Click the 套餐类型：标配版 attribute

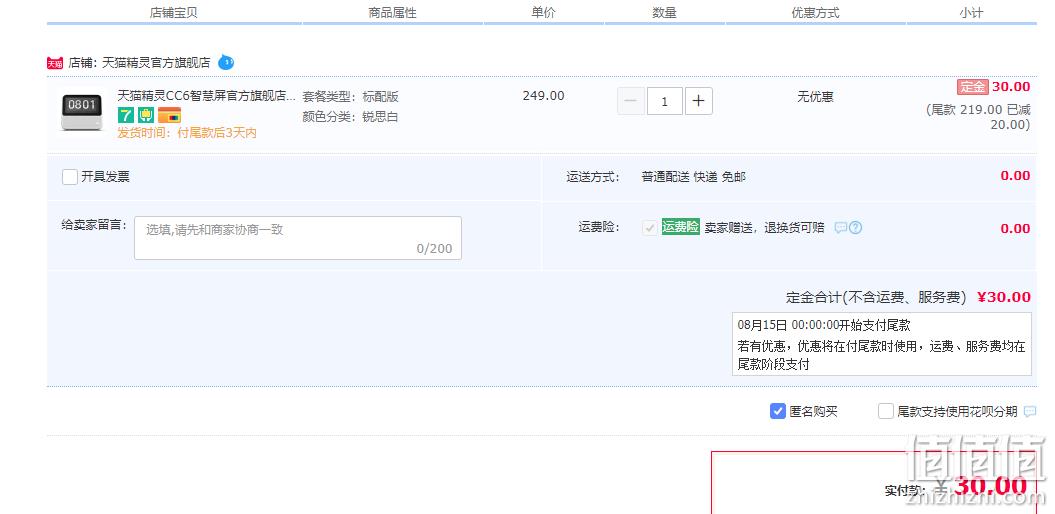tap(351, 97)
